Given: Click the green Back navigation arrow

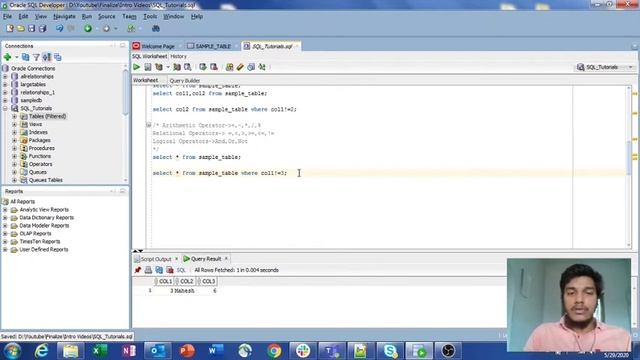Looking at the screenshot, I should click(88, 28).
